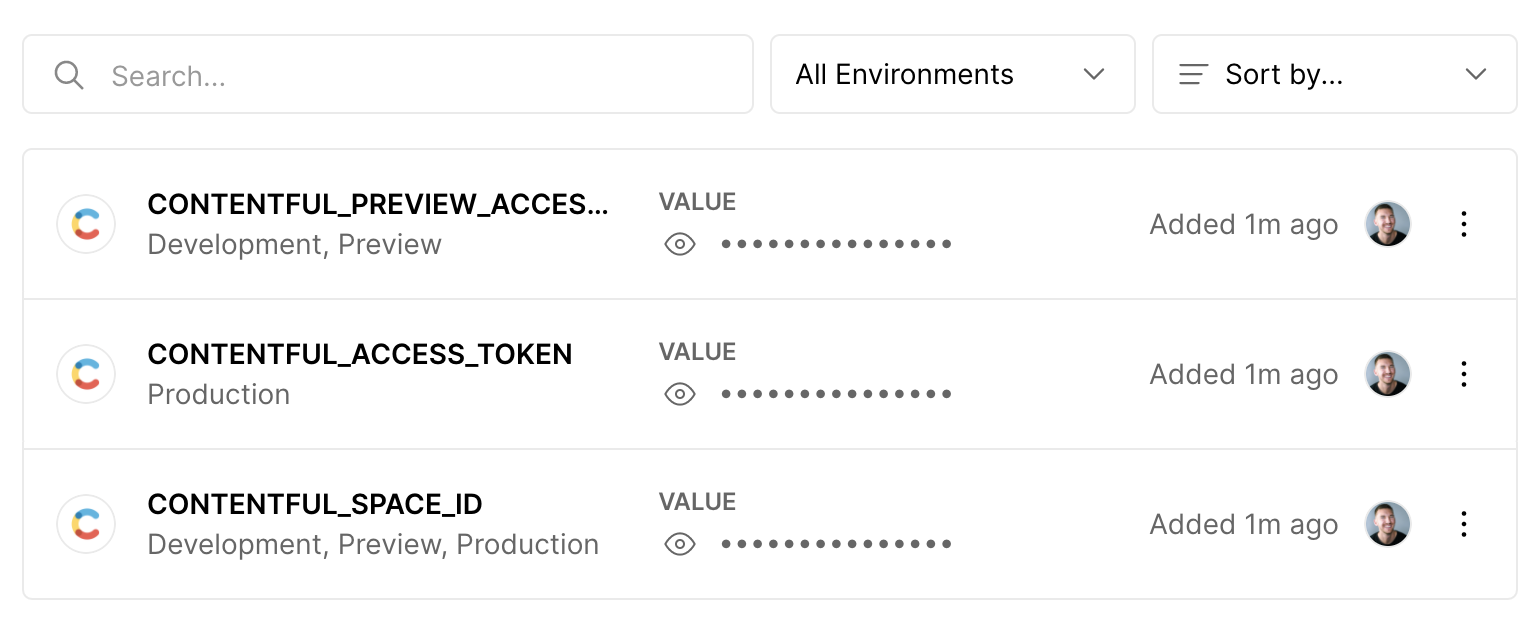Image resolution: width=1530 pixels, height=644 pixels.
Task: Open the kebab menu for CONTENTFUL_ACCESS_TOKEN
Action: pyautogui.click(x=1463, y=374)
